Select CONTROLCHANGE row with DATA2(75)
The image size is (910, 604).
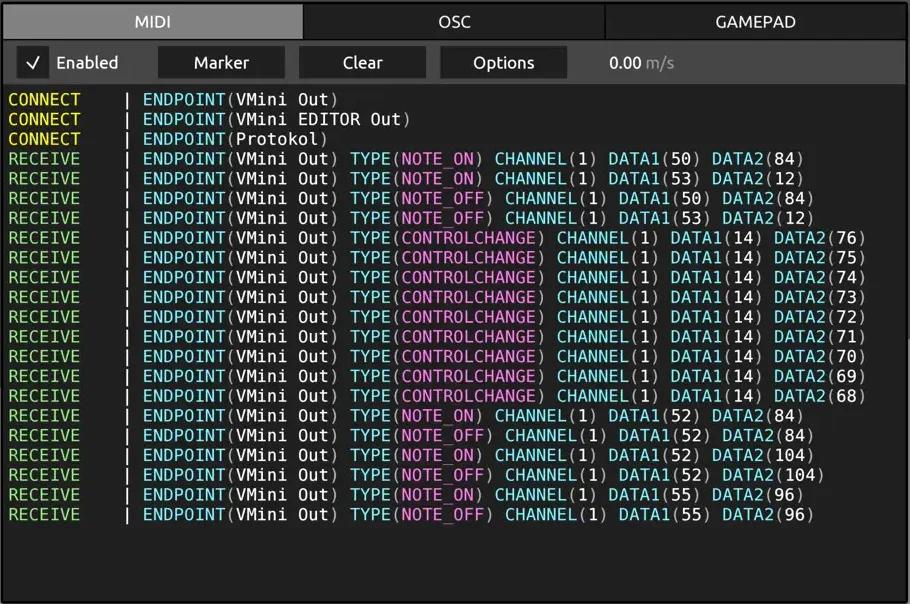point(437,258)
